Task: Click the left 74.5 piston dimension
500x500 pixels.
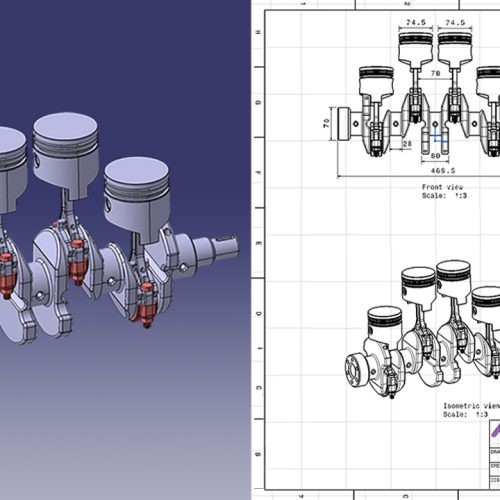Action: point(416,22)
